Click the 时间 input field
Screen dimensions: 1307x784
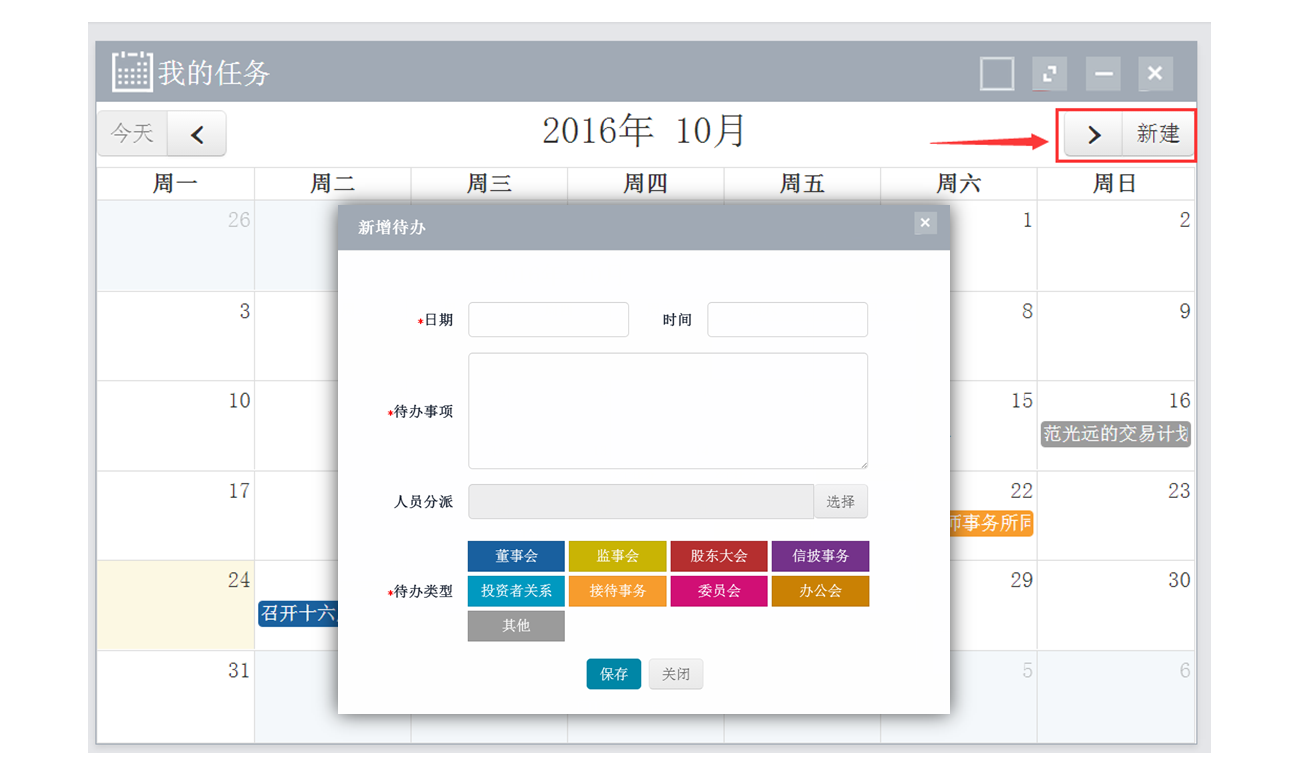(x=787, y=320)
